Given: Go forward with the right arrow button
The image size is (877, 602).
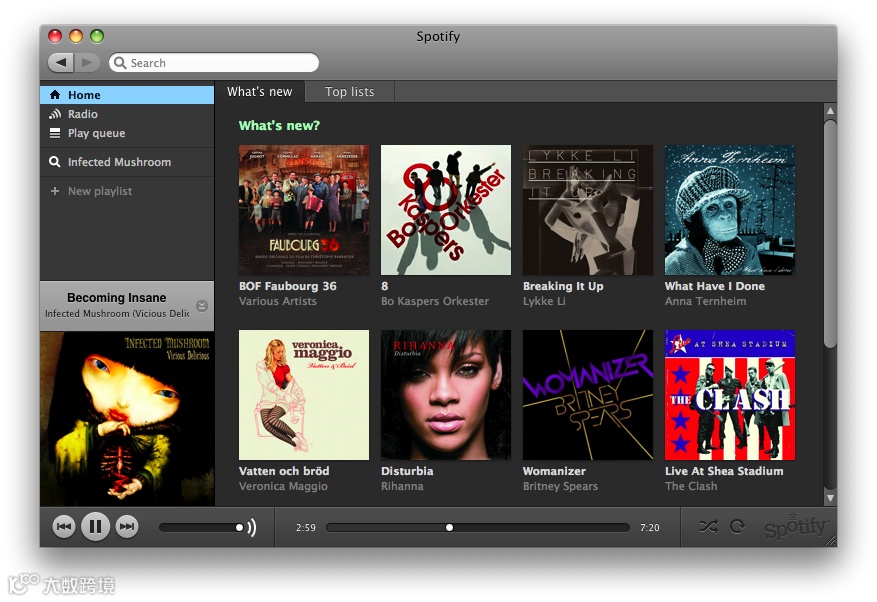Looking at the screenshot, I should coord(87,62).
